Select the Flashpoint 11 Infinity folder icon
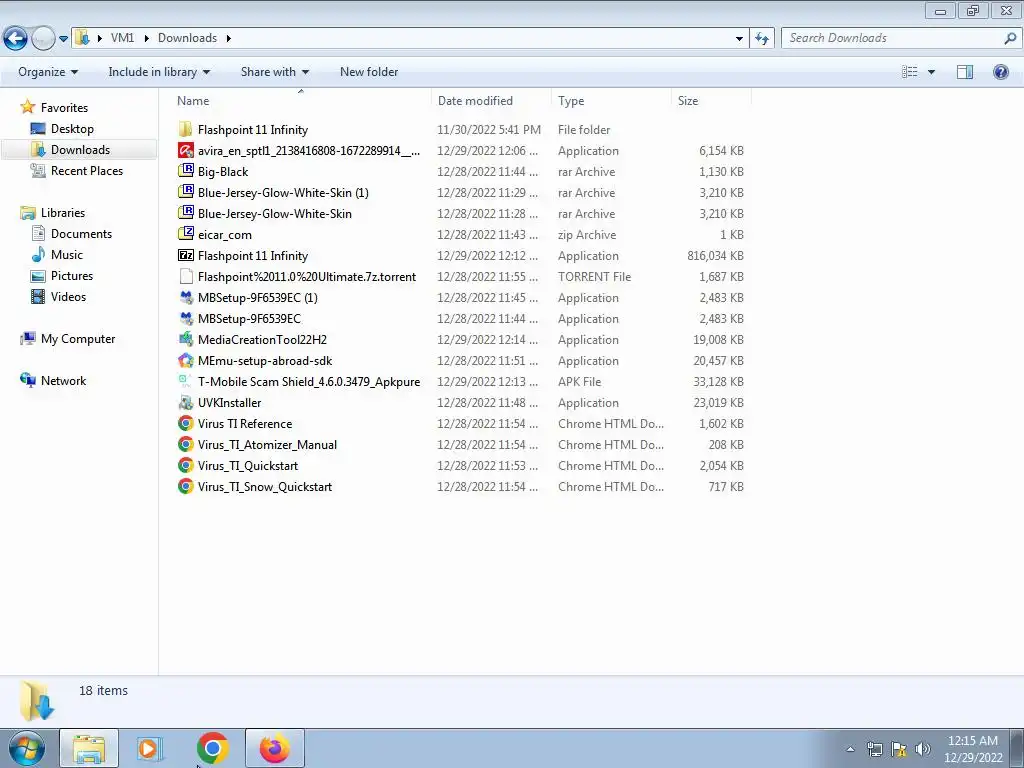The width and height of the screenshot is (1024, 768). (x=185, y=129)
